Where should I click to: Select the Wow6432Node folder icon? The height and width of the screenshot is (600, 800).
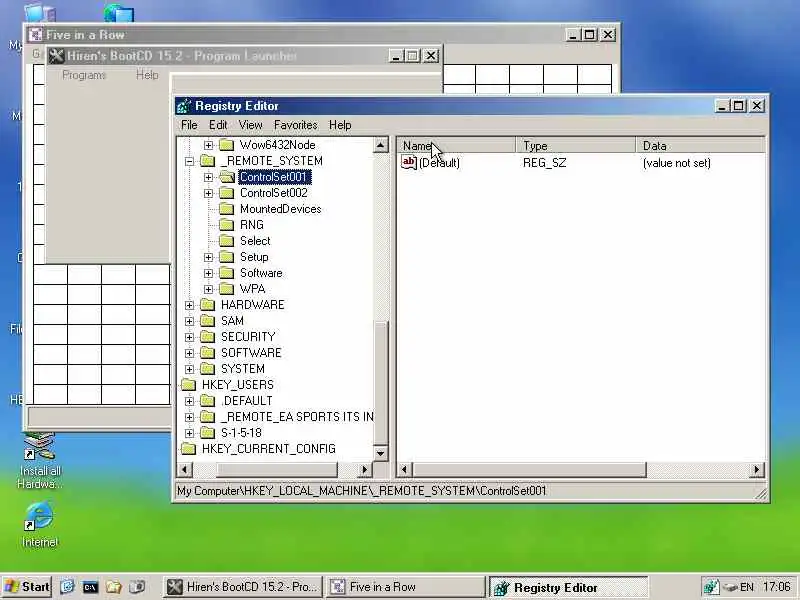[227, 145]
